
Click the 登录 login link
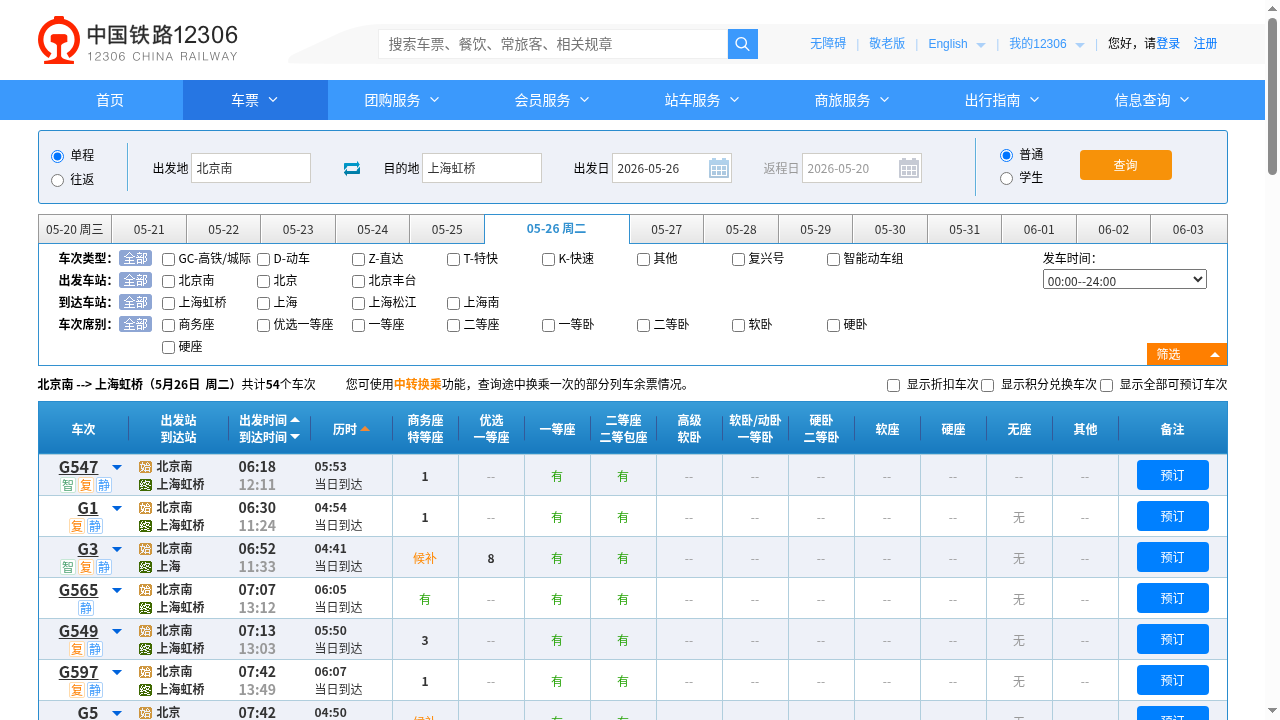click(1168, 44)
